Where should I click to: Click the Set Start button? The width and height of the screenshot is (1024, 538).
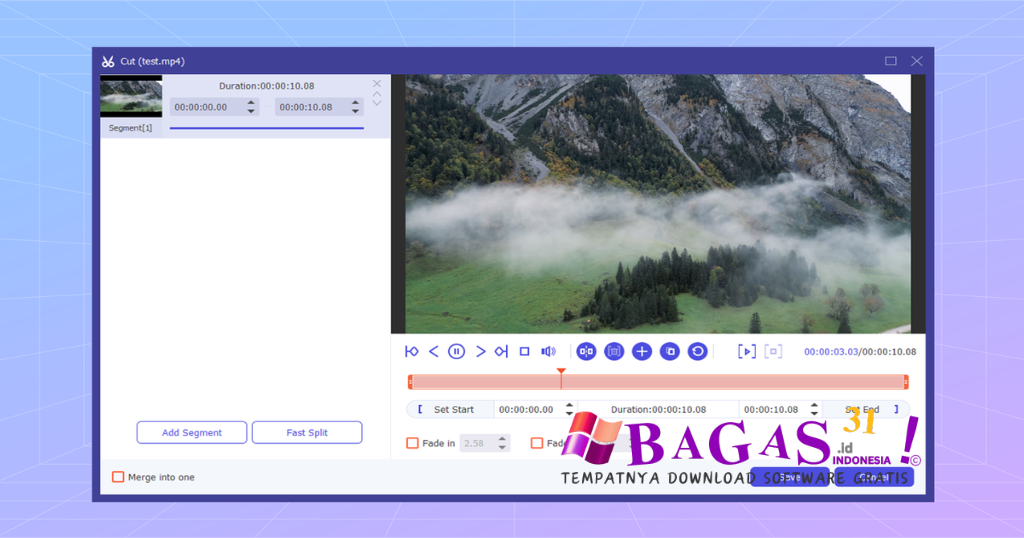click(x=449, y=409)
